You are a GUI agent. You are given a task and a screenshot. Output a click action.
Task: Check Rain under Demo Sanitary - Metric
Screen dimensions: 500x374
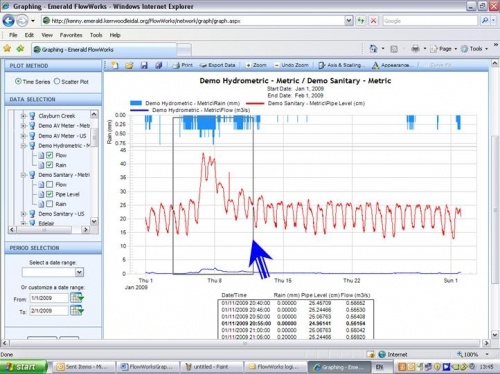click(49, 204)
